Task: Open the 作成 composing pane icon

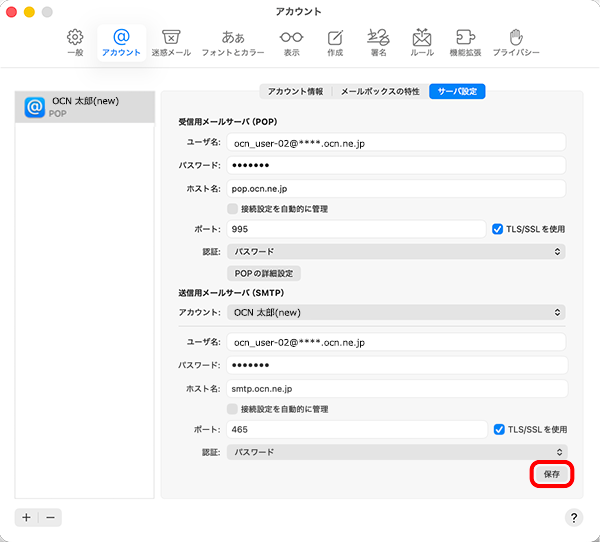Action: (x=335, y=41)
